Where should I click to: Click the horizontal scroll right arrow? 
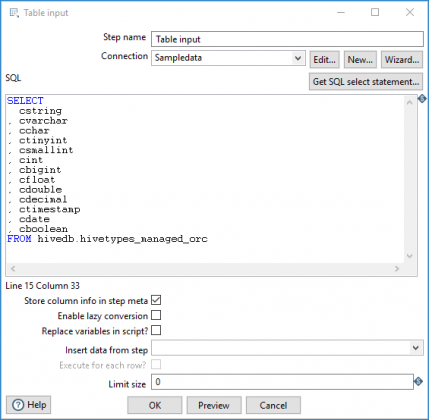397,269
